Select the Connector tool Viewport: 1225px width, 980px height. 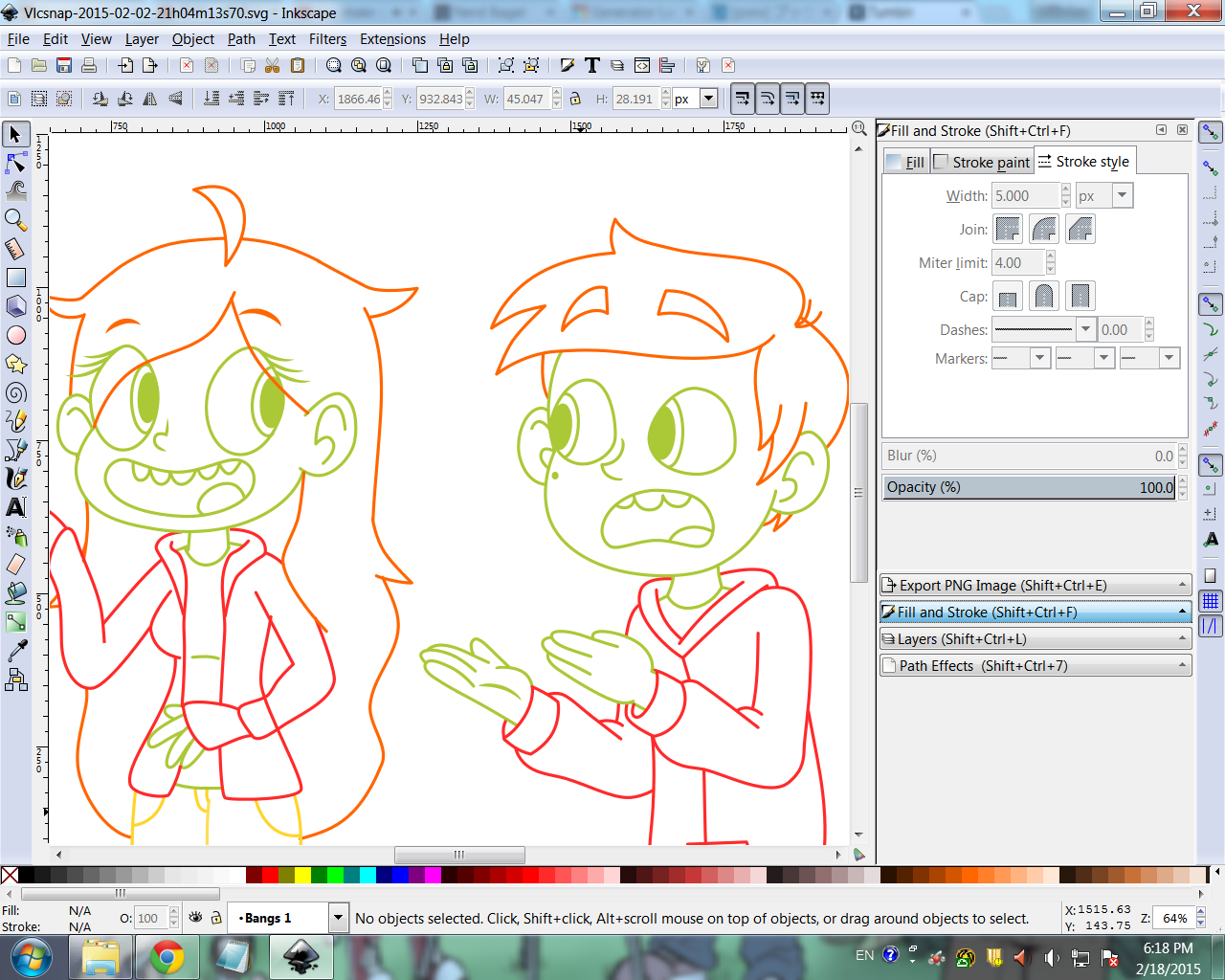pos(16,679)
